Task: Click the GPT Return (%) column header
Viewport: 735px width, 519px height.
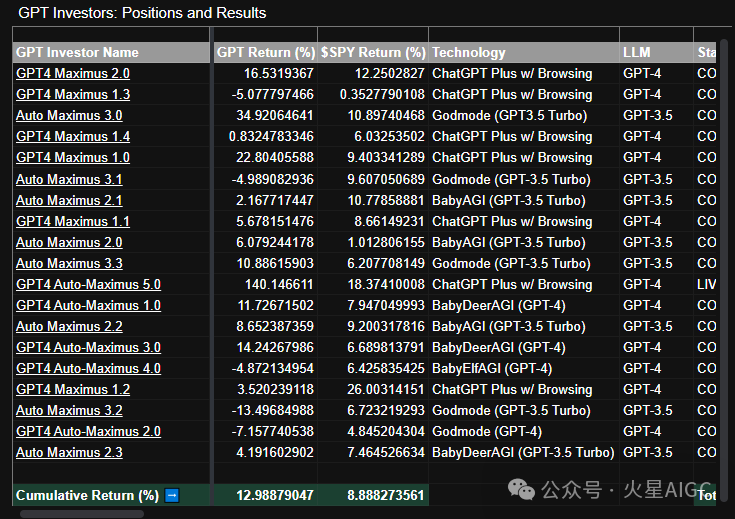Action: [x=266, y=52]
